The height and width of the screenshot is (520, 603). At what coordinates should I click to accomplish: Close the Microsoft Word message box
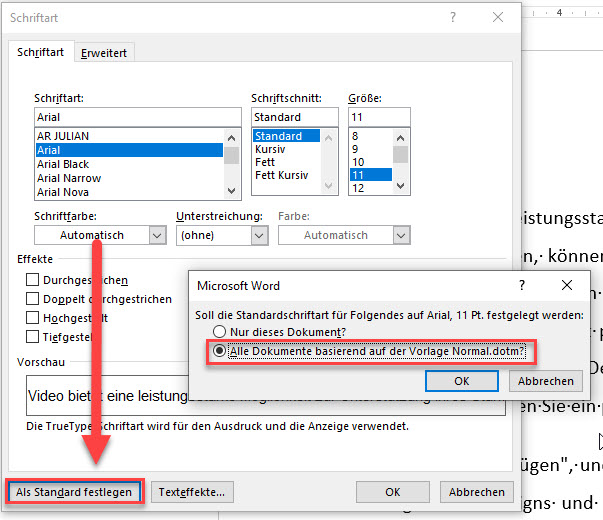coord(566,285)
